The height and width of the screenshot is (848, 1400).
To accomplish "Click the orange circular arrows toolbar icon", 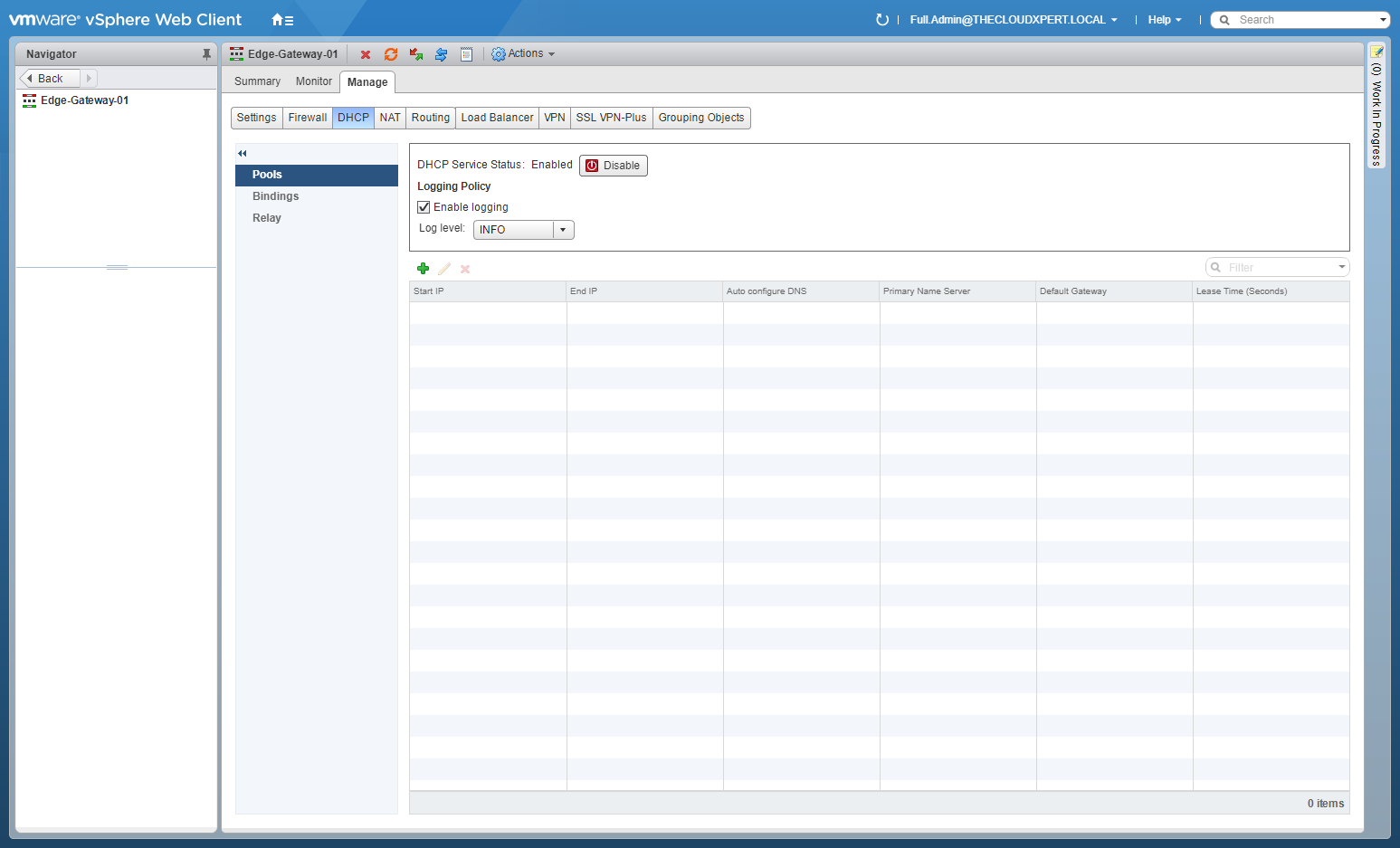I will (x=391, y=54).
